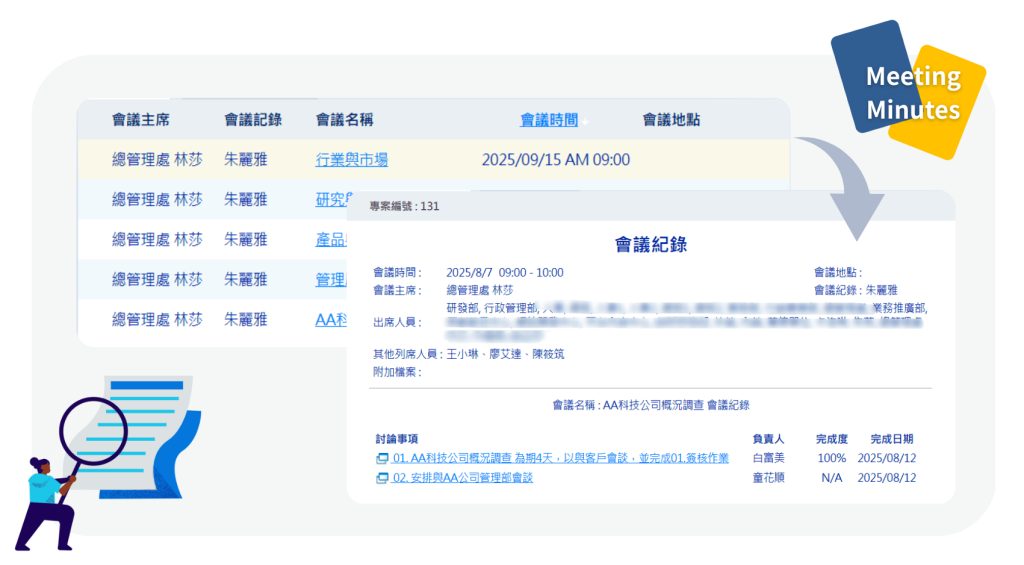Click the 會議名稱 column header
This screenshot has height=565, width=1024.
point(344,120)
